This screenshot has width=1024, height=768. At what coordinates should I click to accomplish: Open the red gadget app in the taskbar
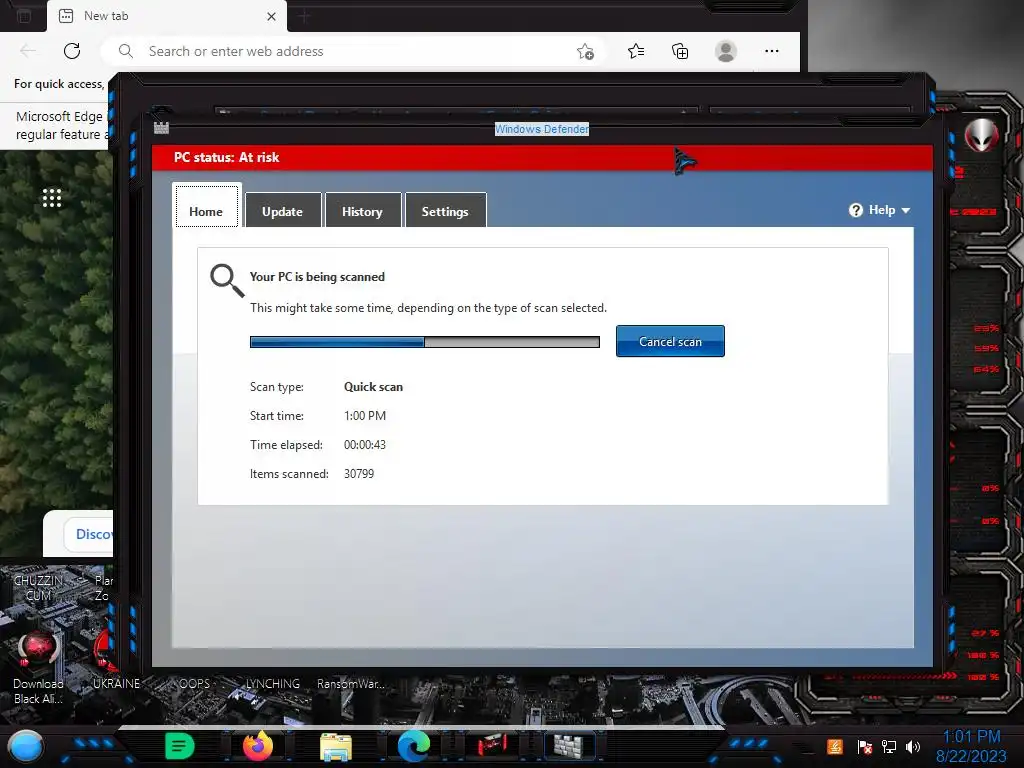click(492, 746)
